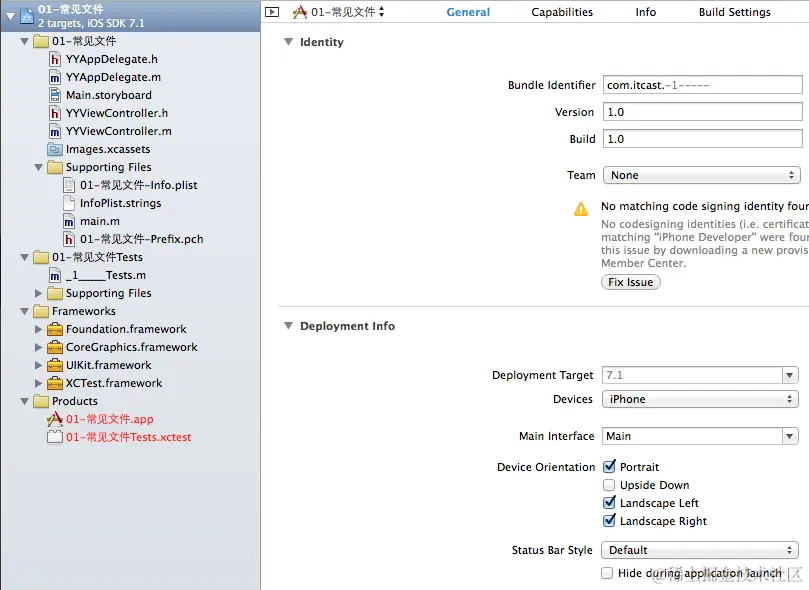
Task: Click the Build number text field
Action: click(703, 139)
